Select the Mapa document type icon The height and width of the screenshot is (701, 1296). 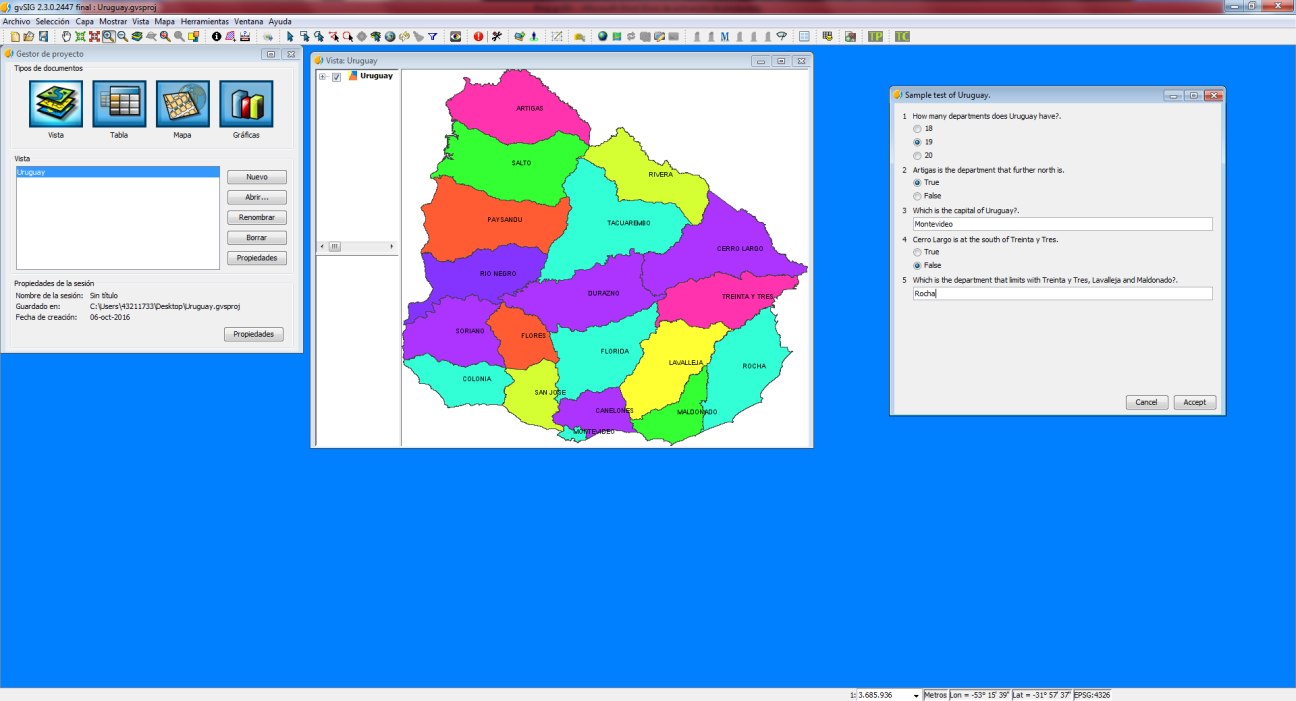pyautogui.click(x=182, y=105)
